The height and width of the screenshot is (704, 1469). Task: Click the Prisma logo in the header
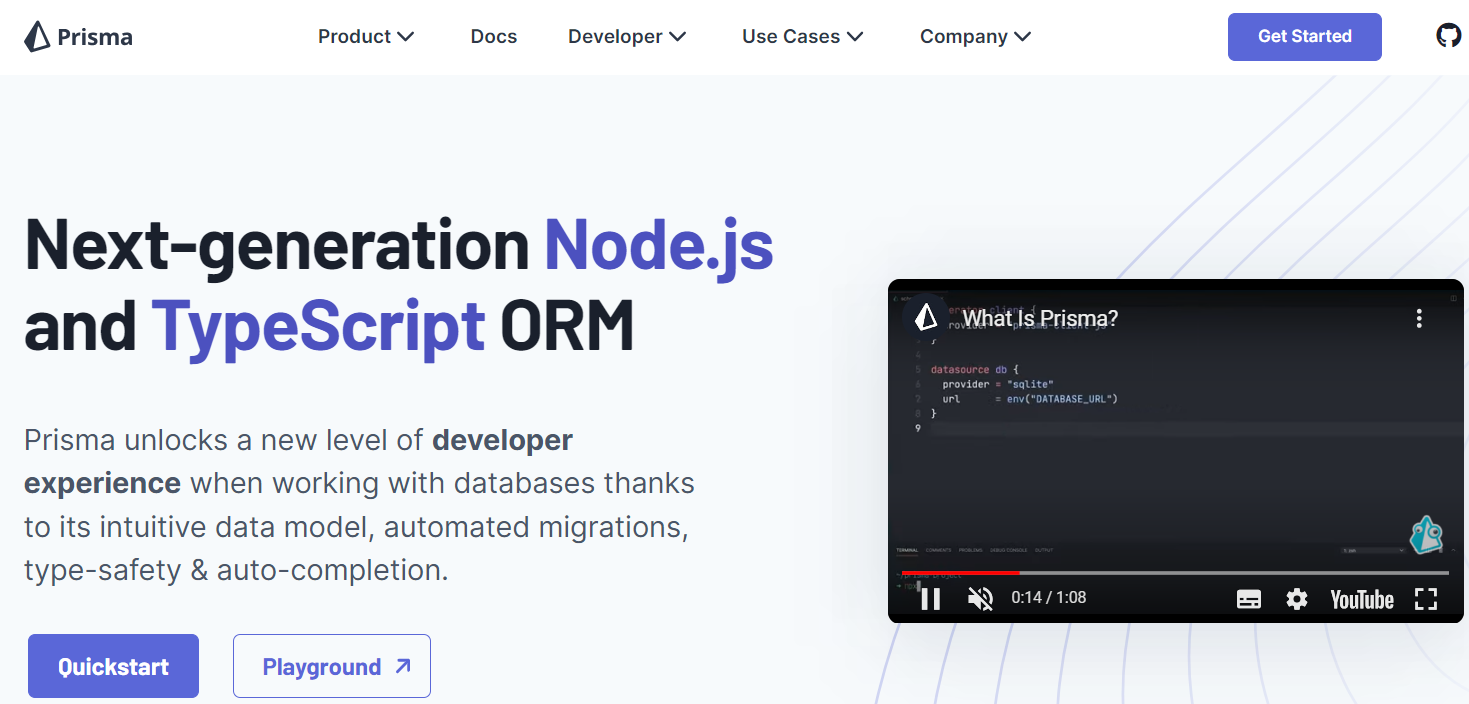[x=78, y=37]
